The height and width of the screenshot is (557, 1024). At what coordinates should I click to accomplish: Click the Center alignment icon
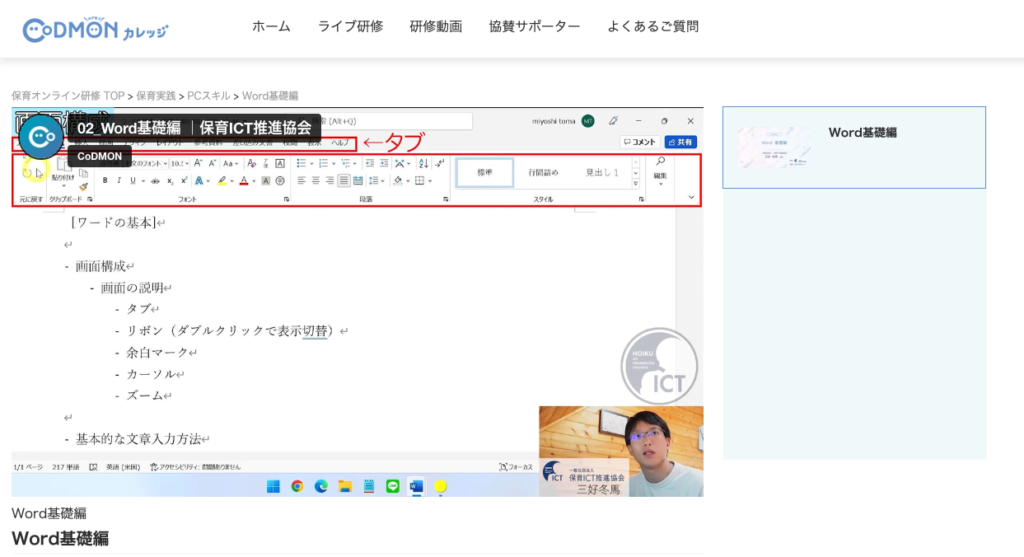click(x=315, y=181)
